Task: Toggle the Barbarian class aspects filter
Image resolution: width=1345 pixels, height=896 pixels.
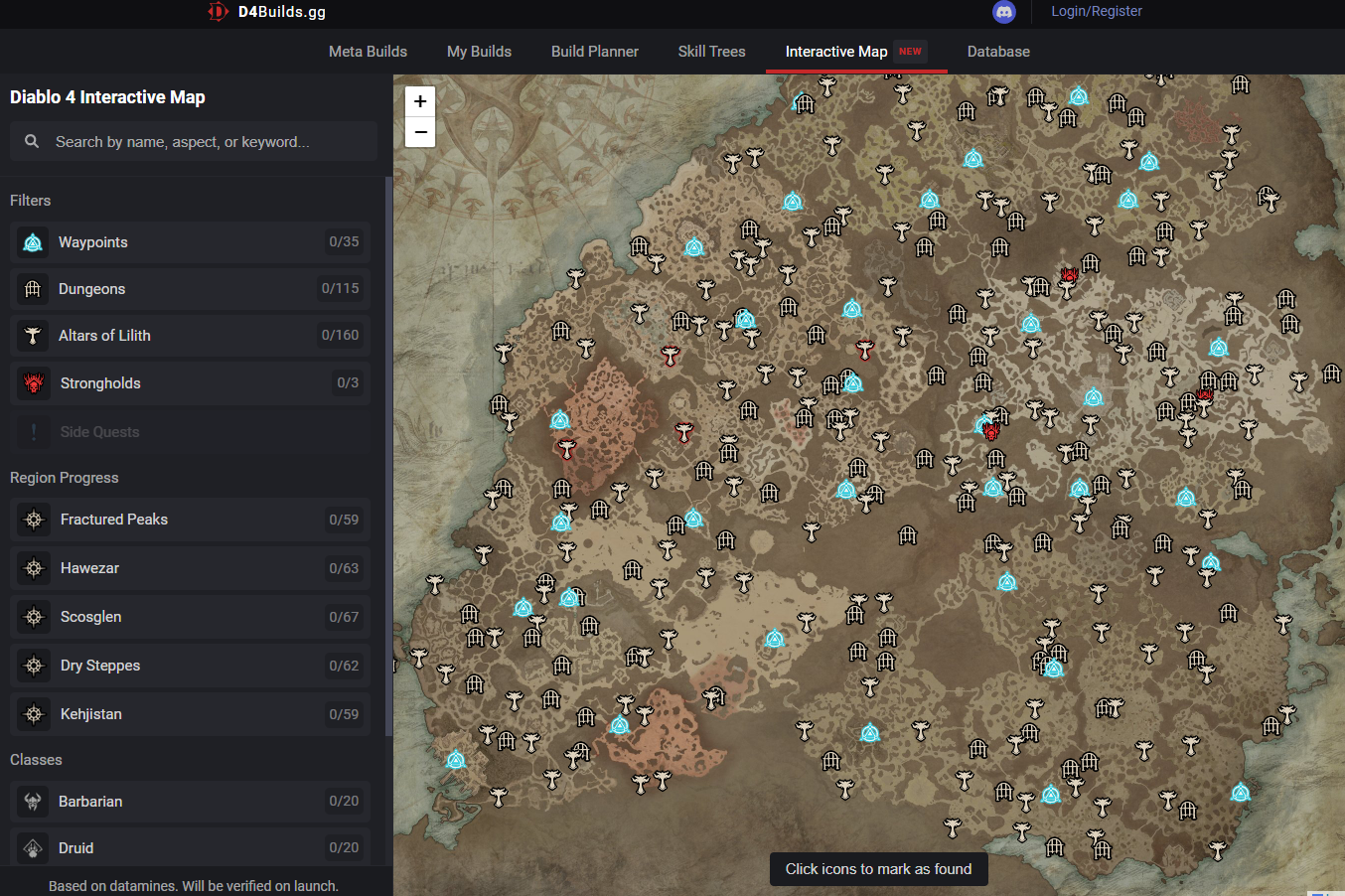Action: pyautogui.click(x=190, y=802)
